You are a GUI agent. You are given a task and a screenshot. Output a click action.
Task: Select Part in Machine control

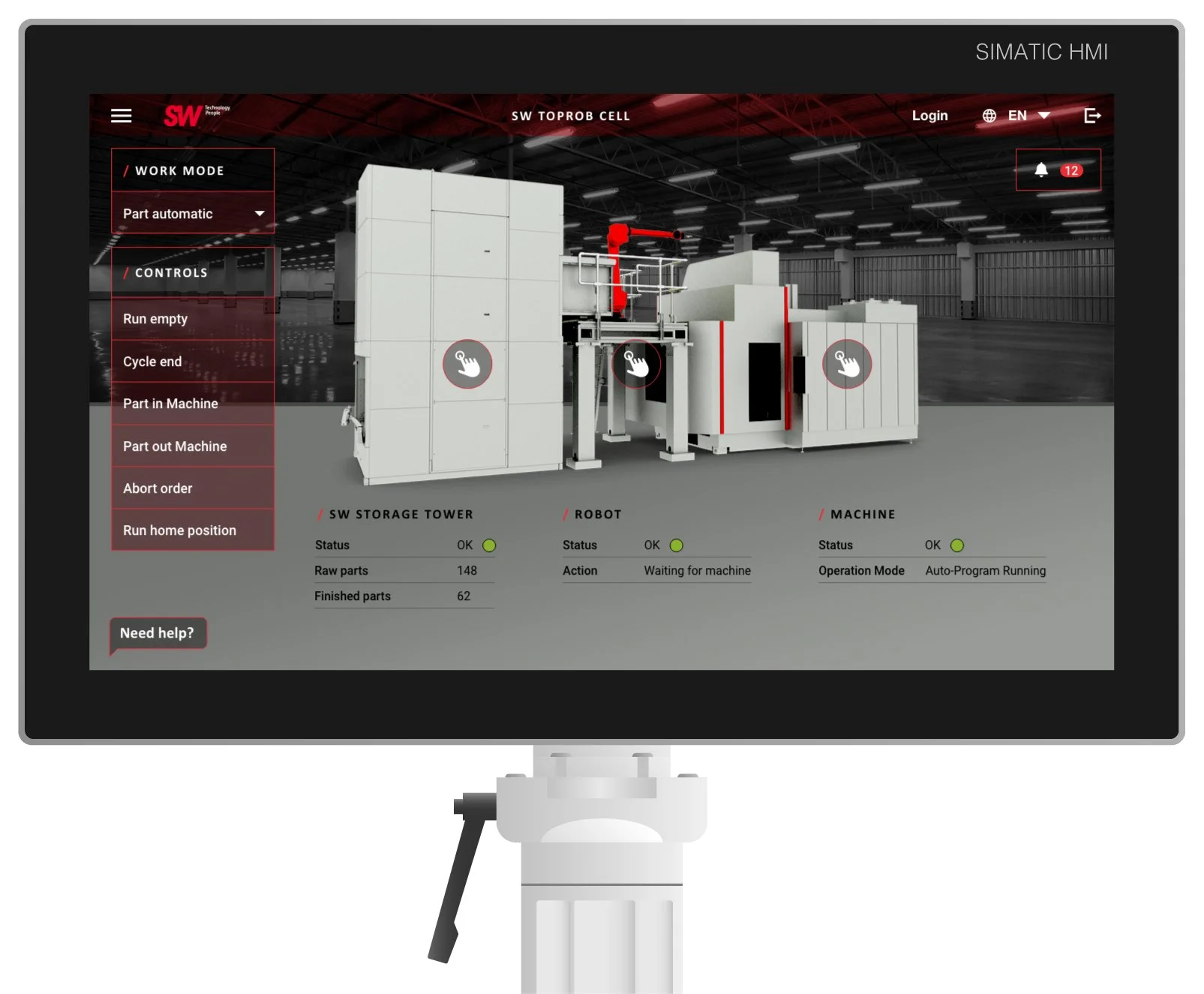click(x=193, y=404)
